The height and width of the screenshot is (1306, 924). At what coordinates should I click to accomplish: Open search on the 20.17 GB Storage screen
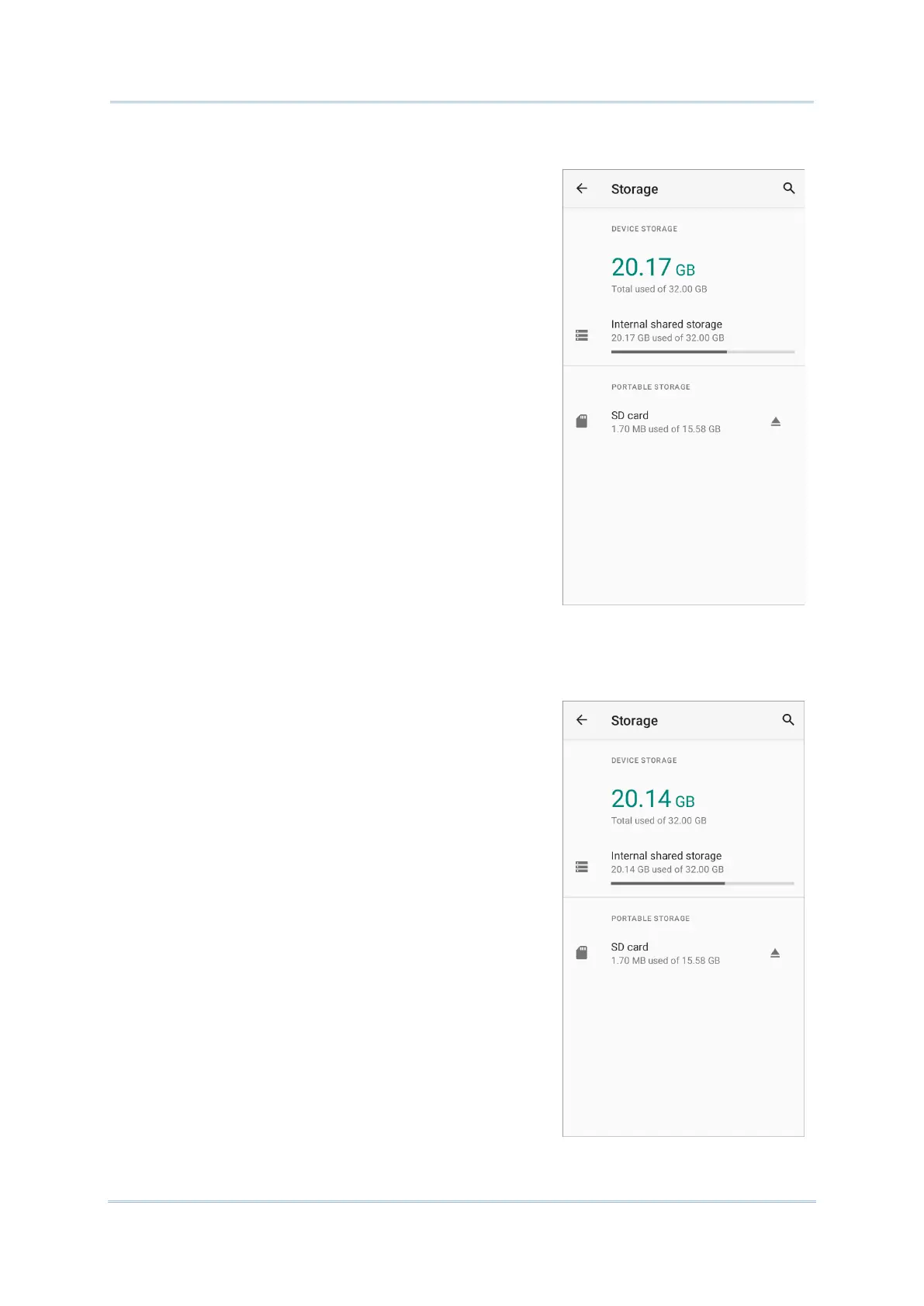(789, 189)
